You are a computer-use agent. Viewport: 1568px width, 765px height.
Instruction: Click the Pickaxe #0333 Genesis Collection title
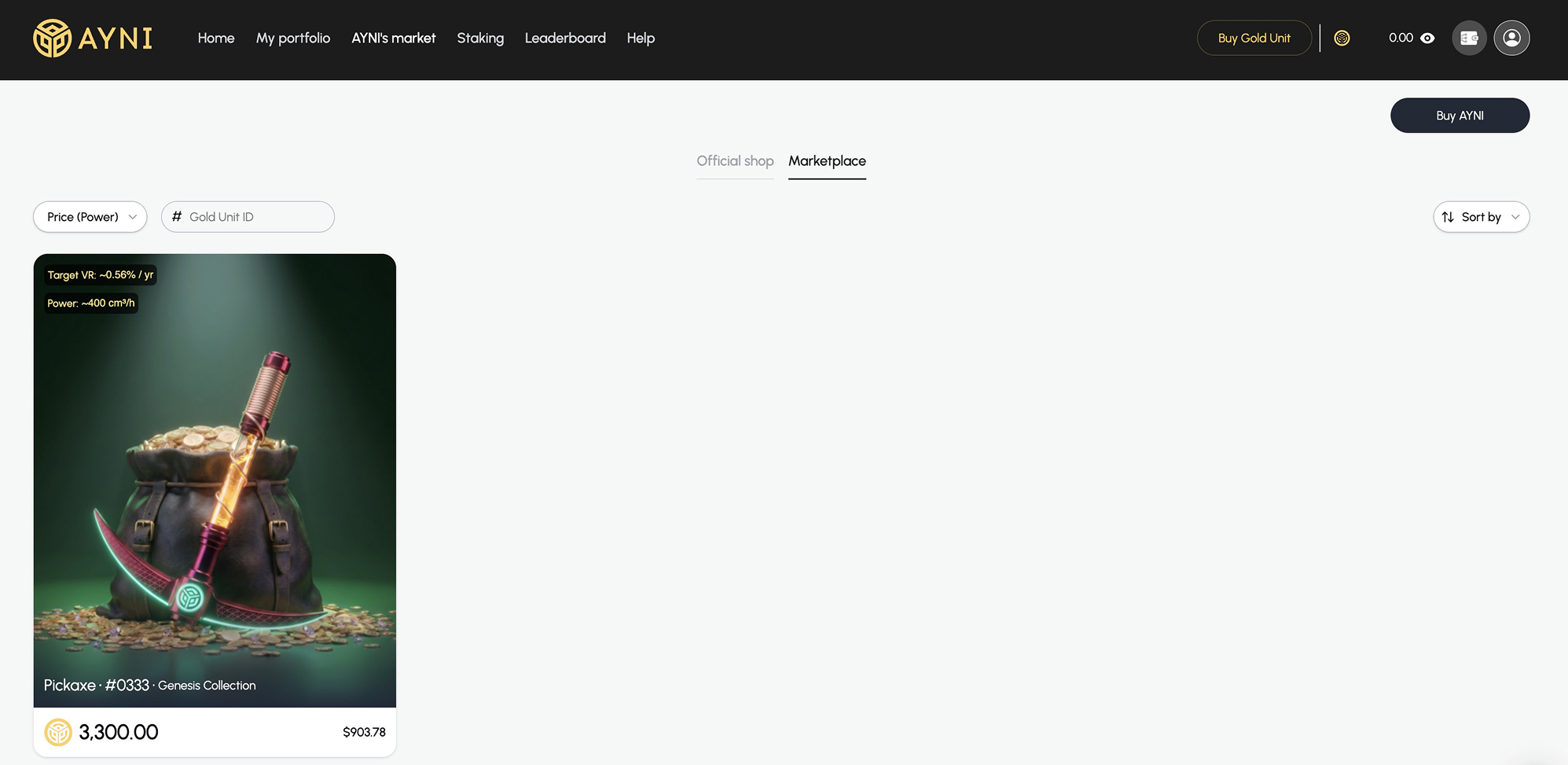click(149, 685)
